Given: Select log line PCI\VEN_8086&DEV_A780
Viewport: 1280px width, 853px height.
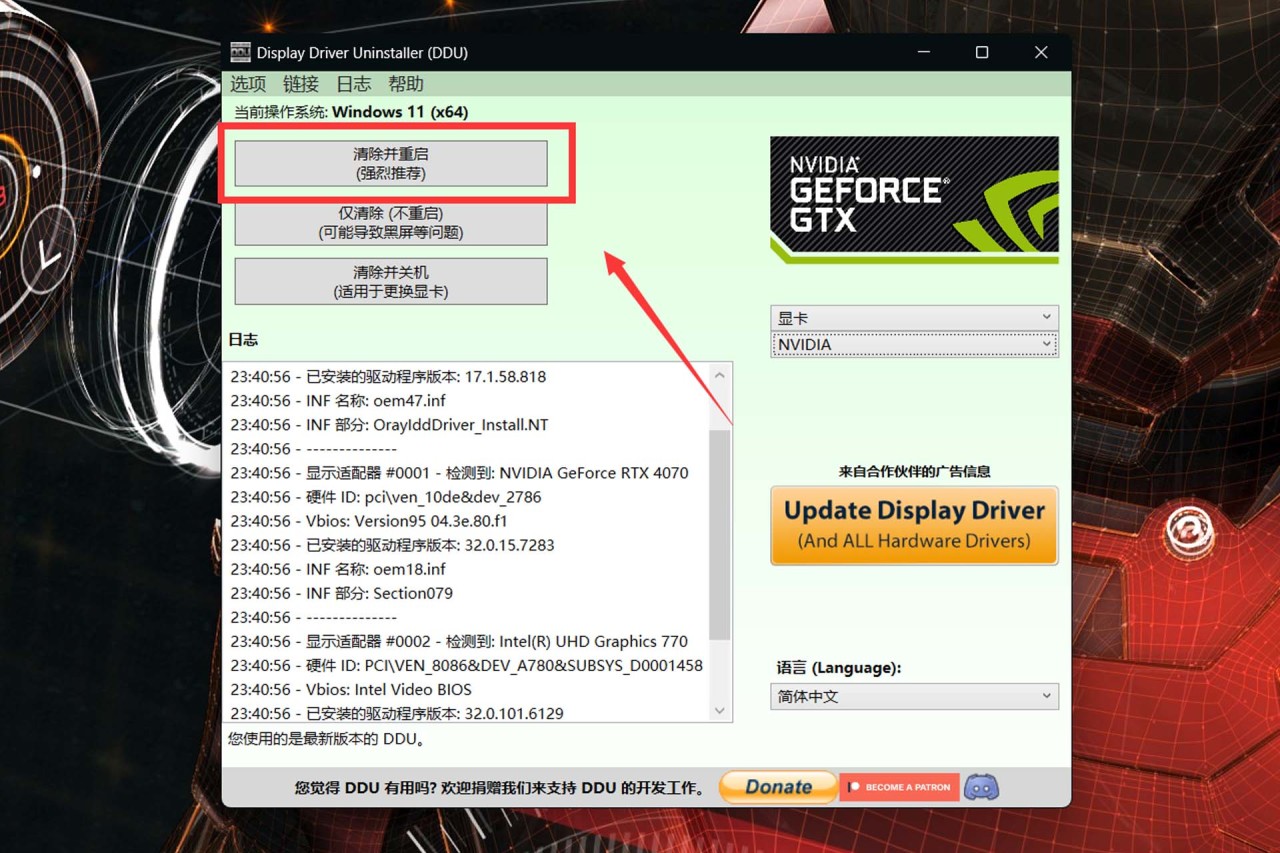Looking at the screenshot, I should [x=466, y=665].
